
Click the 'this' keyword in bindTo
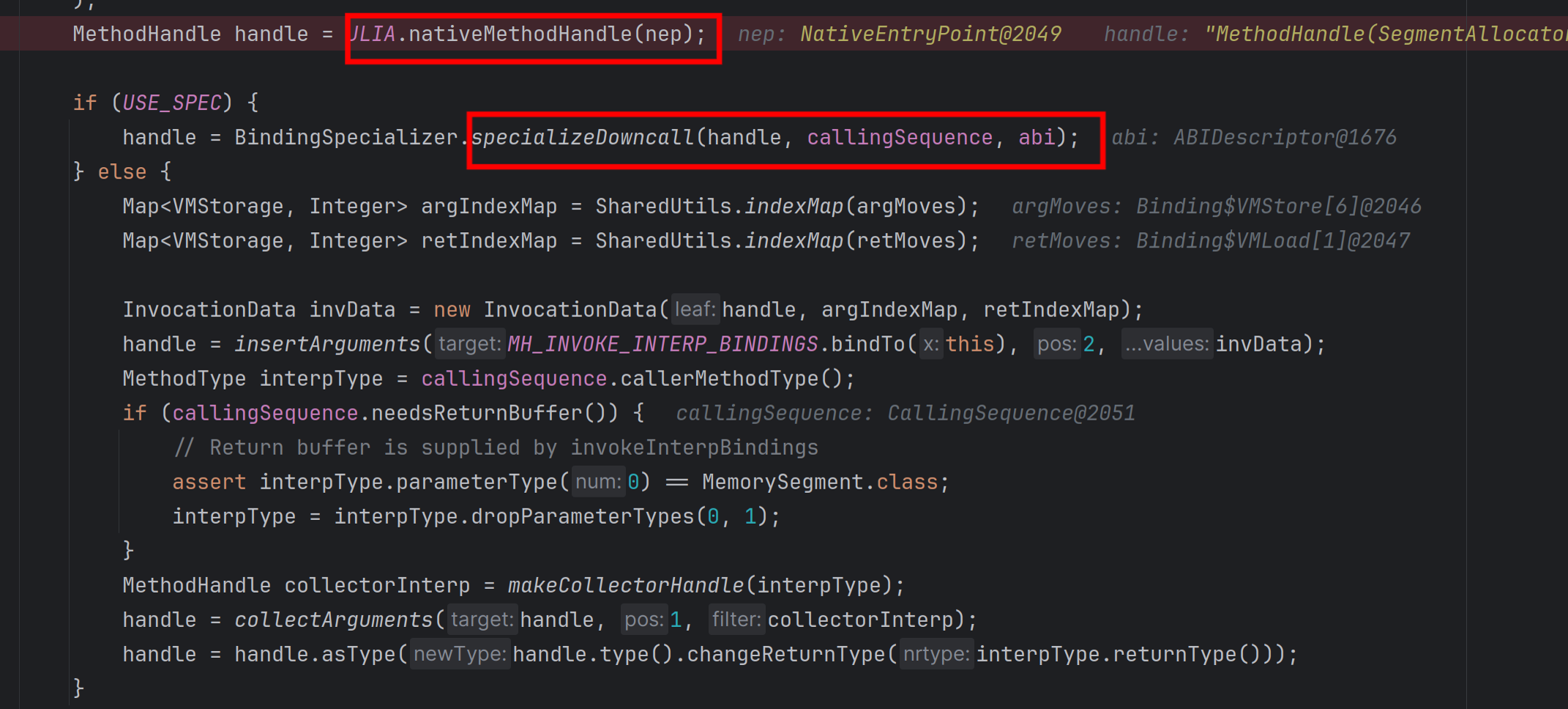(969, 344)
